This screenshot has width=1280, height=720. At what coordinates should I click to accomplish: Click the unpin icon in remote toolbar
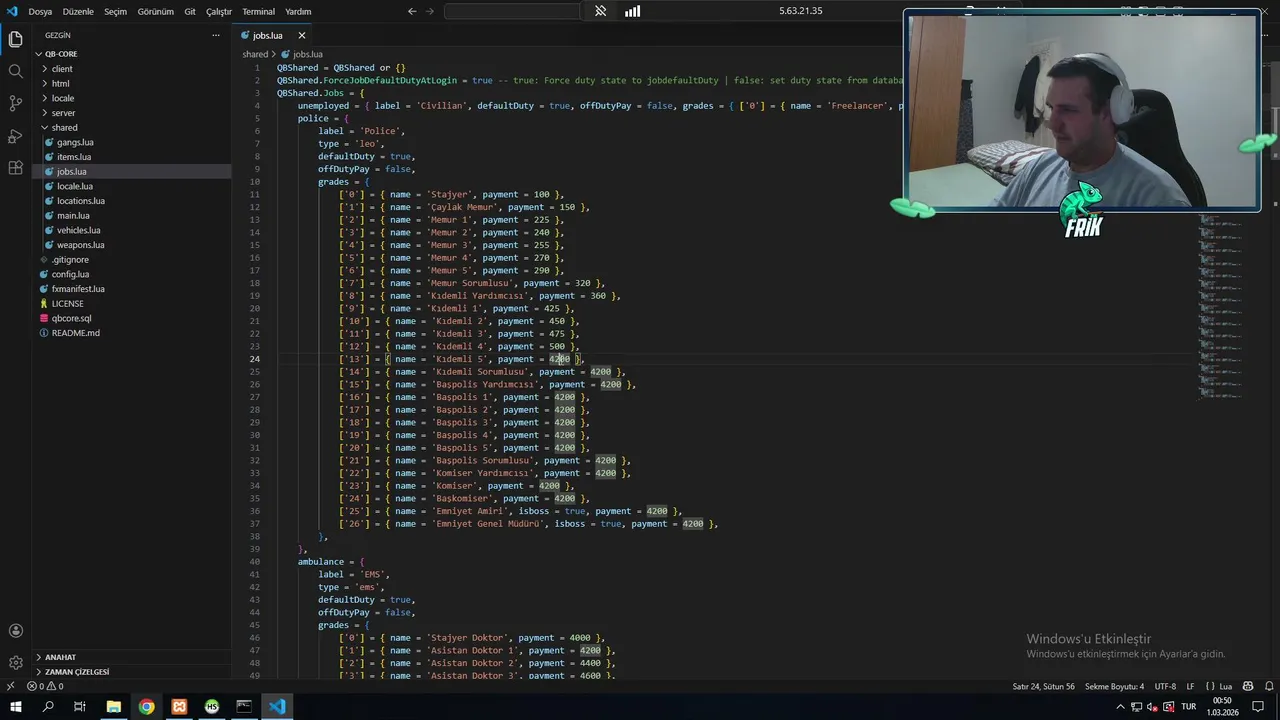coord(600,11)
